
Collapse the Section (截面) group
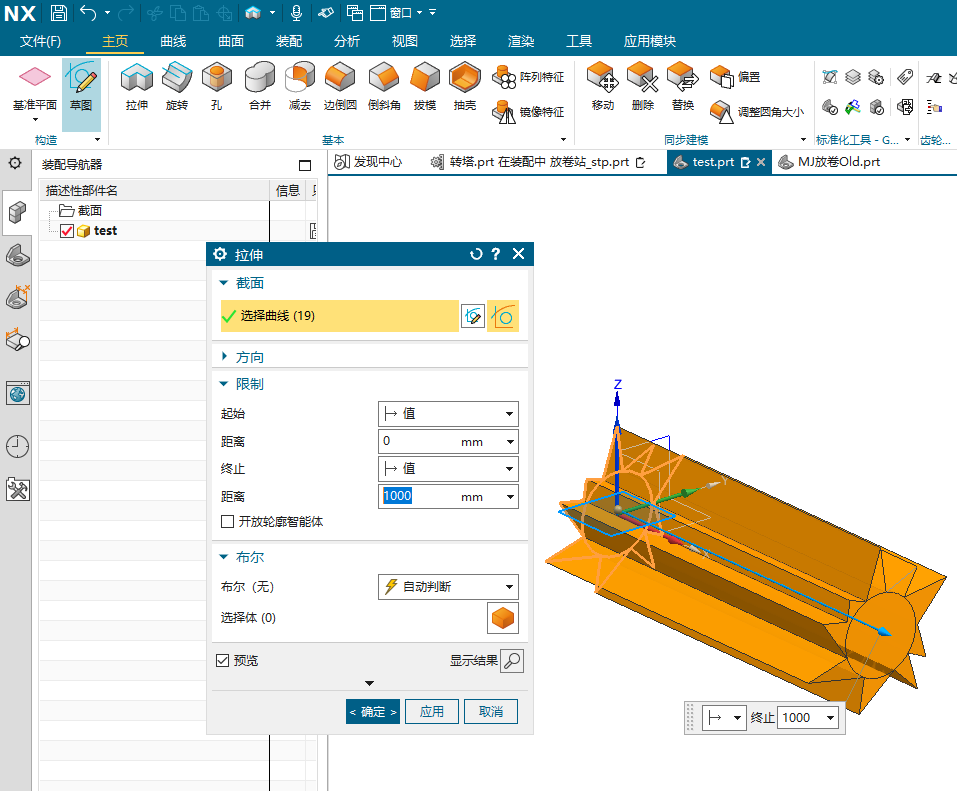click(x=223, y=283)
